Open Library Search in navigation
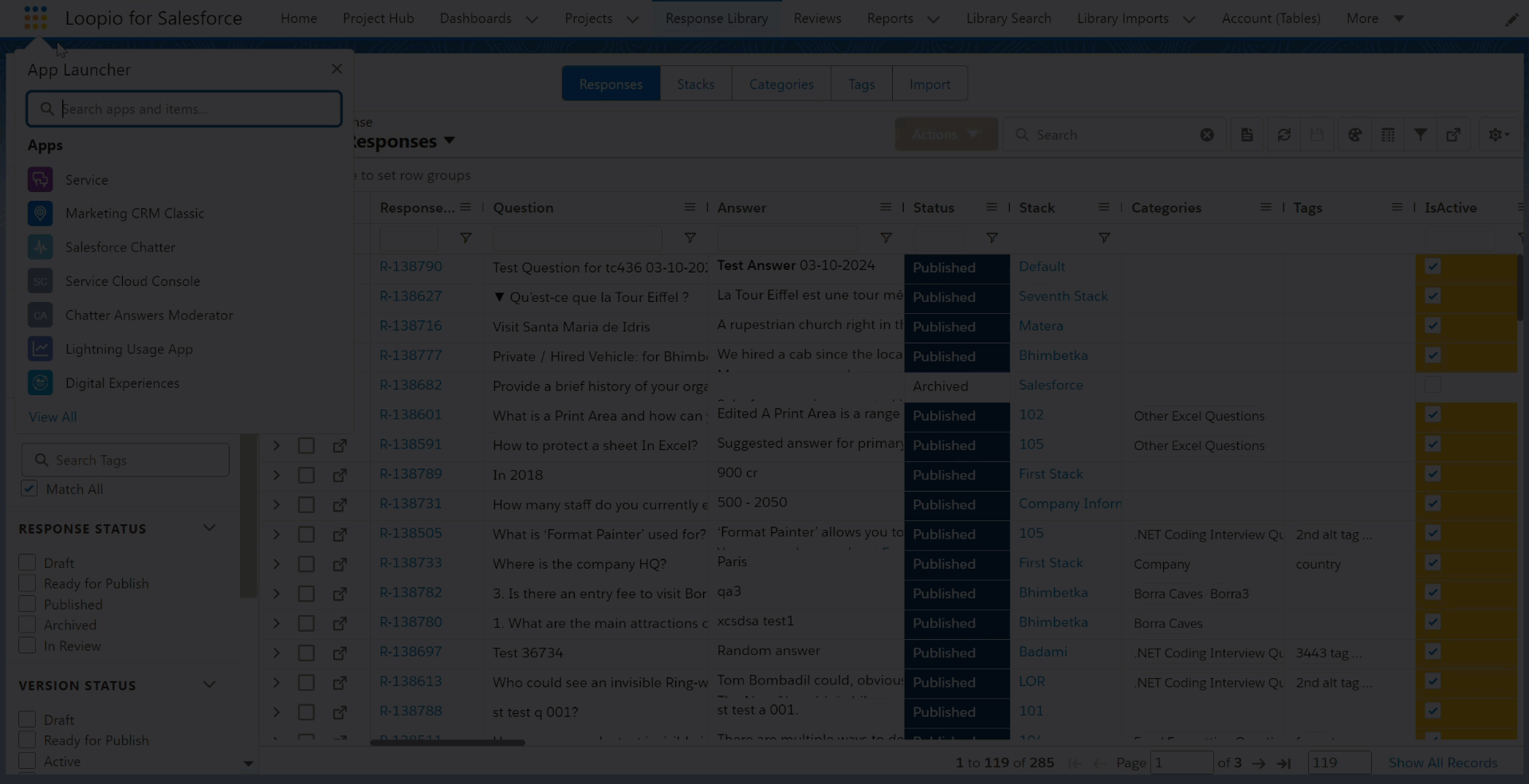 tap(1008, 18)
